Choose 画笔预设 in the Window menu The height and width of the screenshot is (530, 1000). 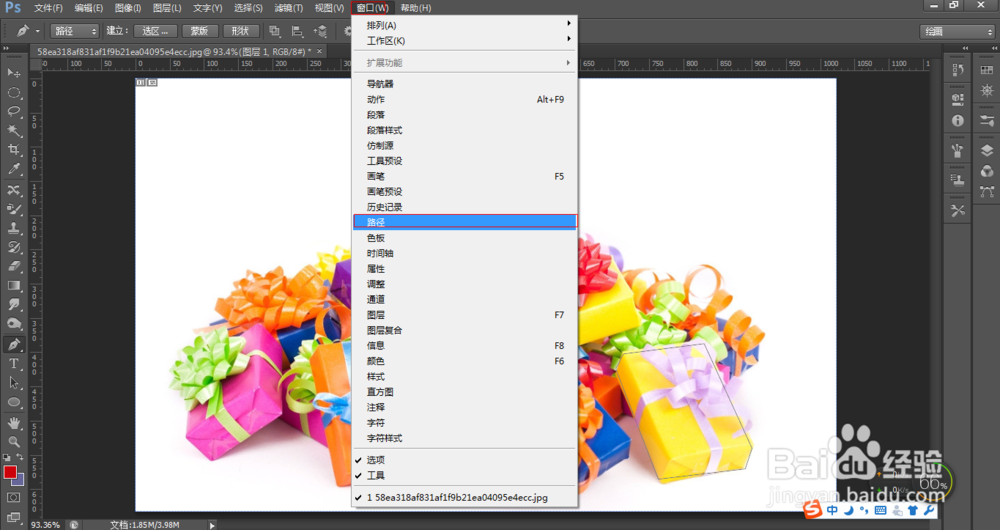(464, 191)
